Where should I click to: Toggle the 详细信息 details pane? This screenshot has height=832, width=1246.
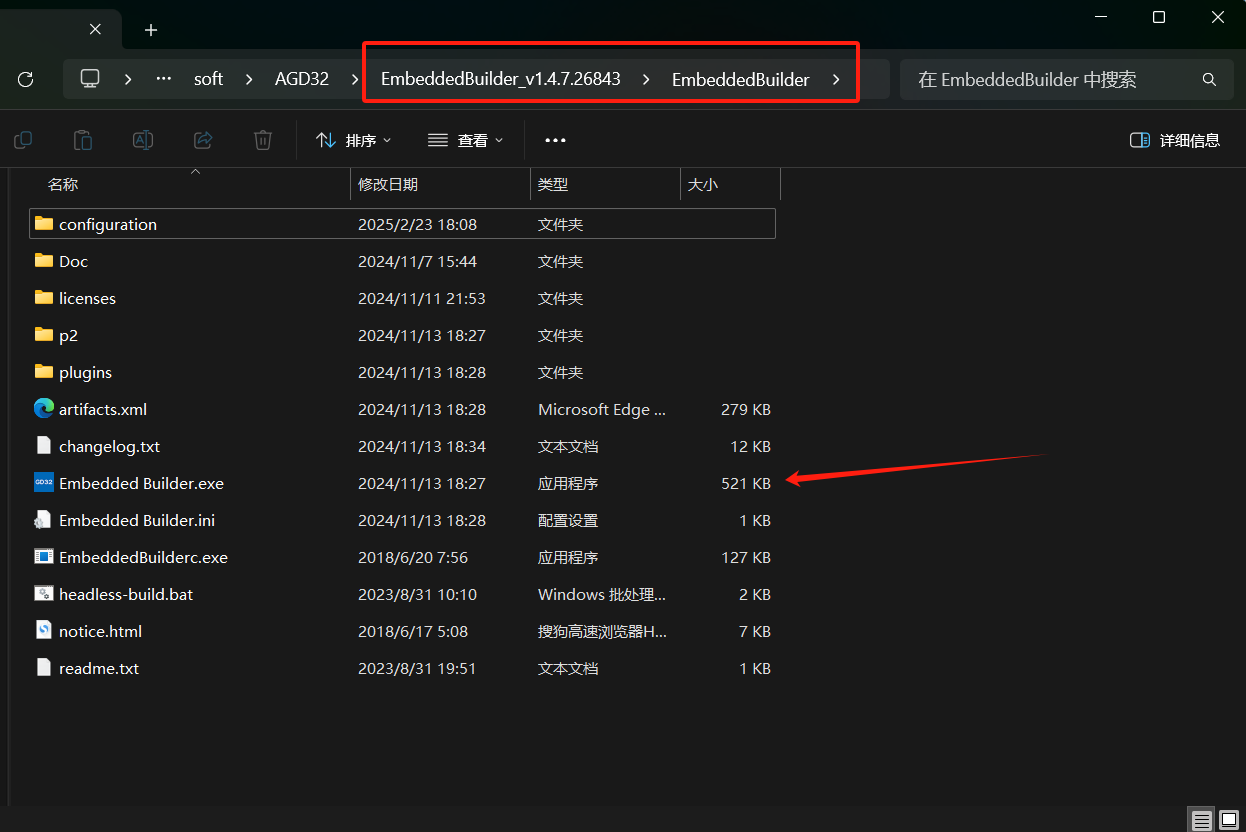click(1175, 140)
